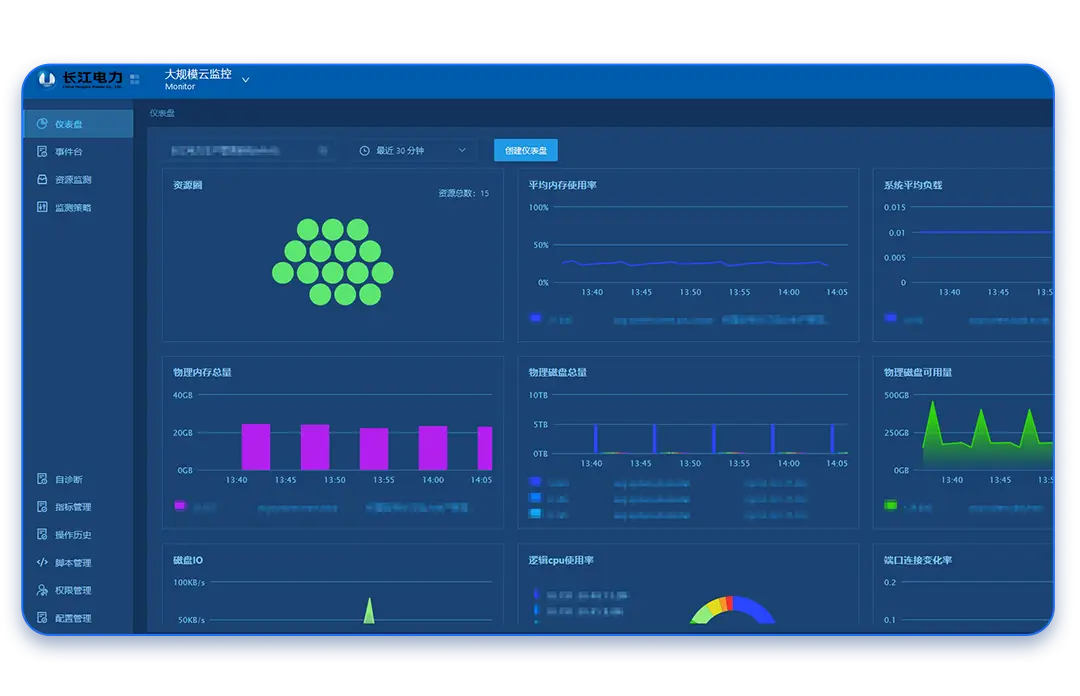Toggle purple legend series in 物理内存总量 chart
This screenshot has width=1080, height=696.
point(180,506)
